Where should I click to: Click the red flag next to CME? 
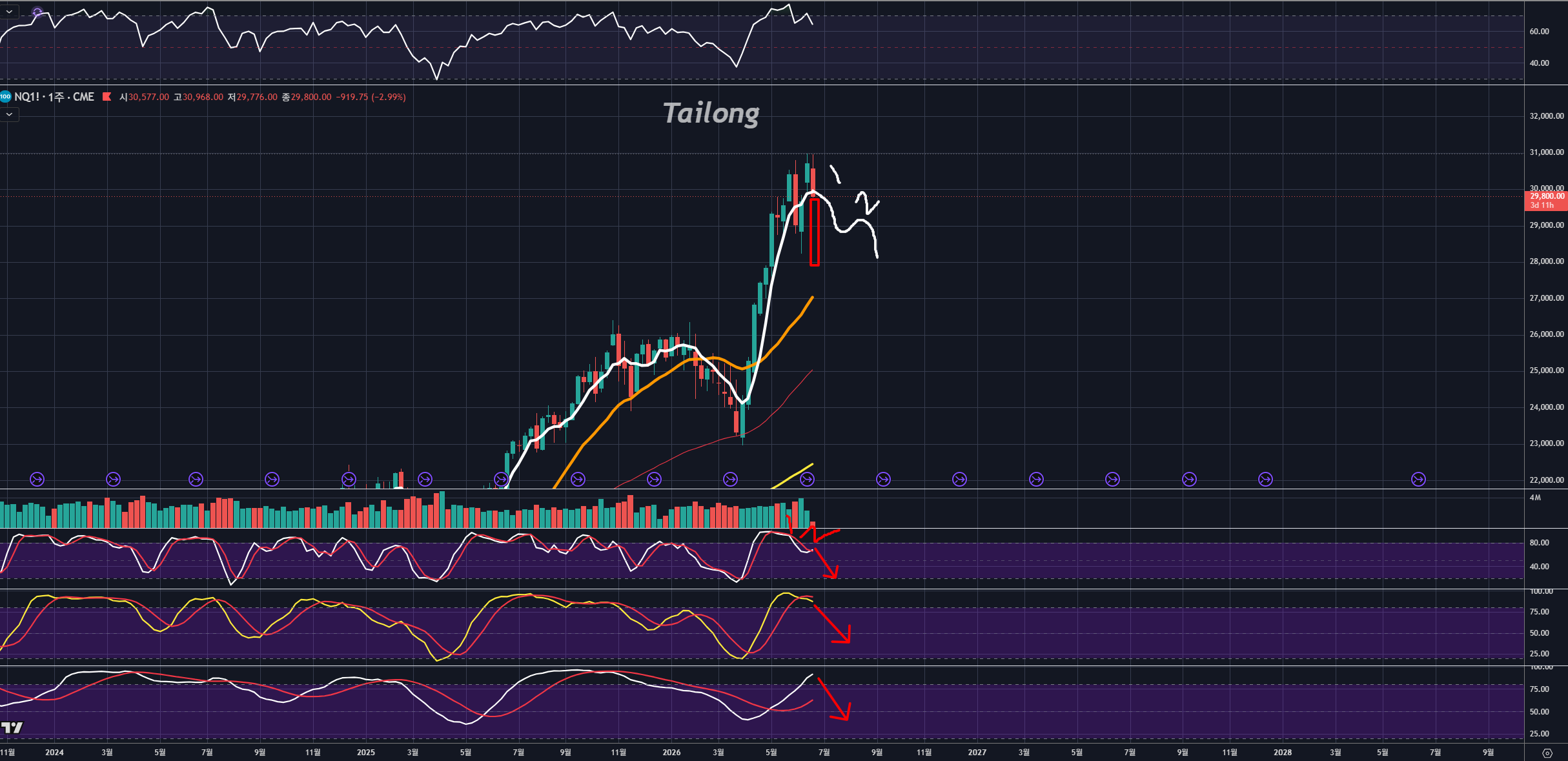(107, 97)
